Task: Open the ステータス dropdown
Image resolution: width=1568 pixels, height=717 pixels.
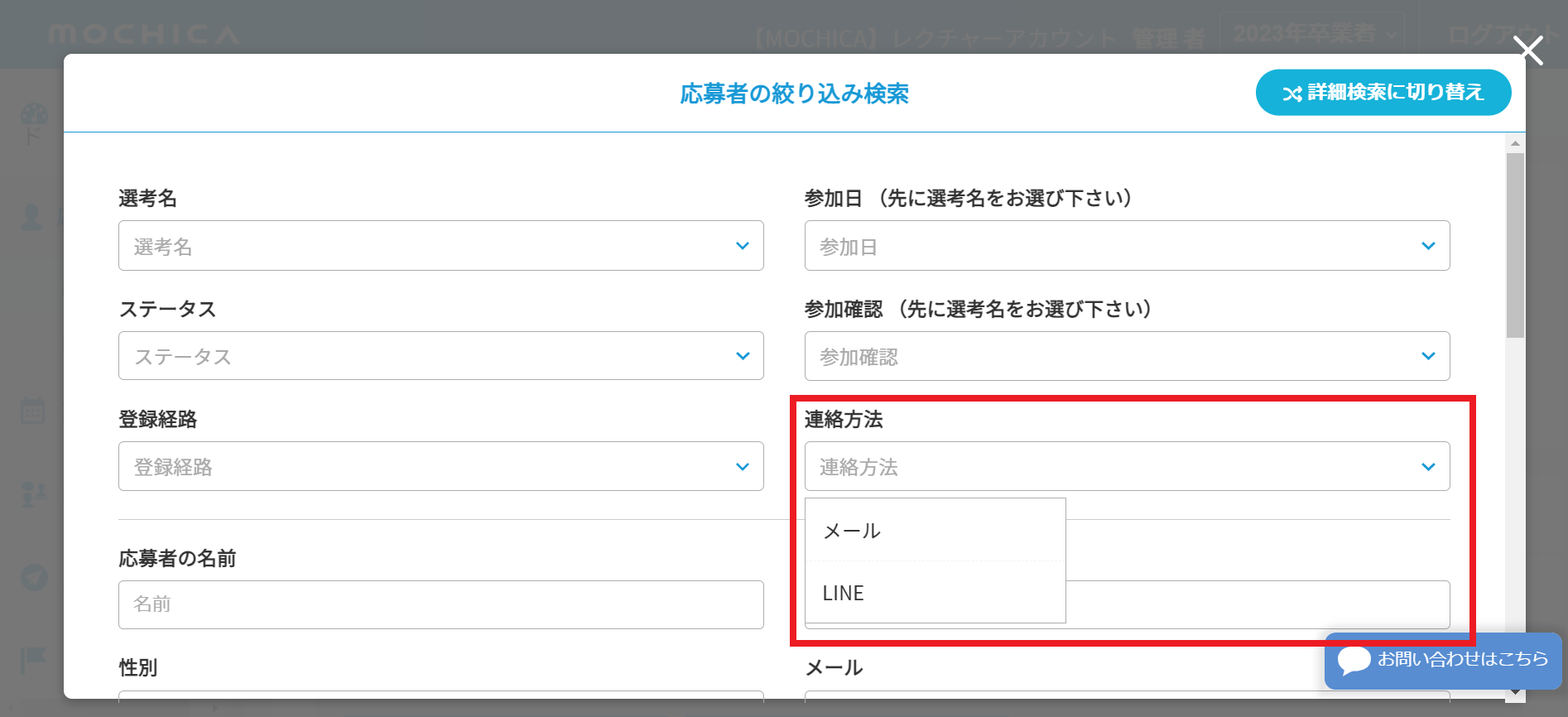Action: pos(440,356)
